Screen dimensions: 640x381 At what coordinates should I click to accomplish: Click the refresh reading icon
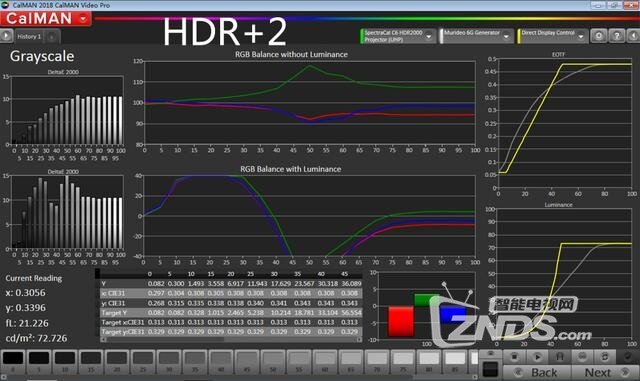pos(605,356)
